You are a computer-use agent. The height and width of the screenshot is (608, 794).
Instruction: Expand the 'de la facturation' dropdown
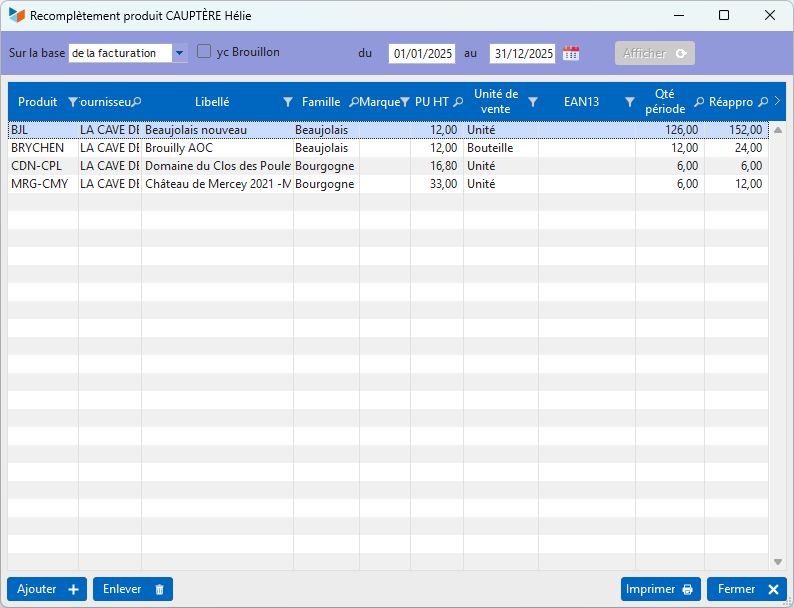click(x=179, y=53)
